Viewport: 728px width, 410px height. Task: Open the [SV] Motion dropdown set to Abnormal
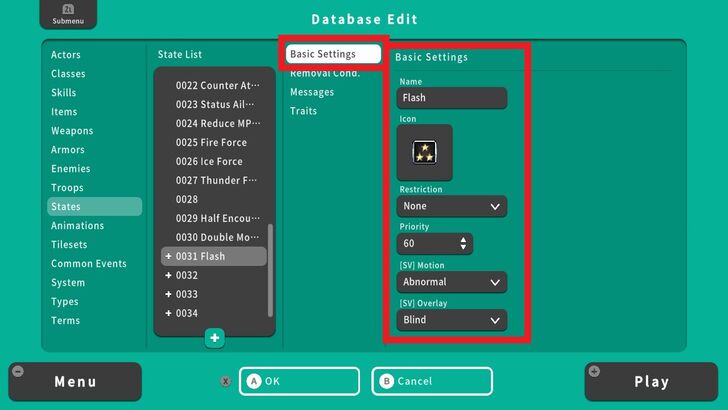point(452,282)
